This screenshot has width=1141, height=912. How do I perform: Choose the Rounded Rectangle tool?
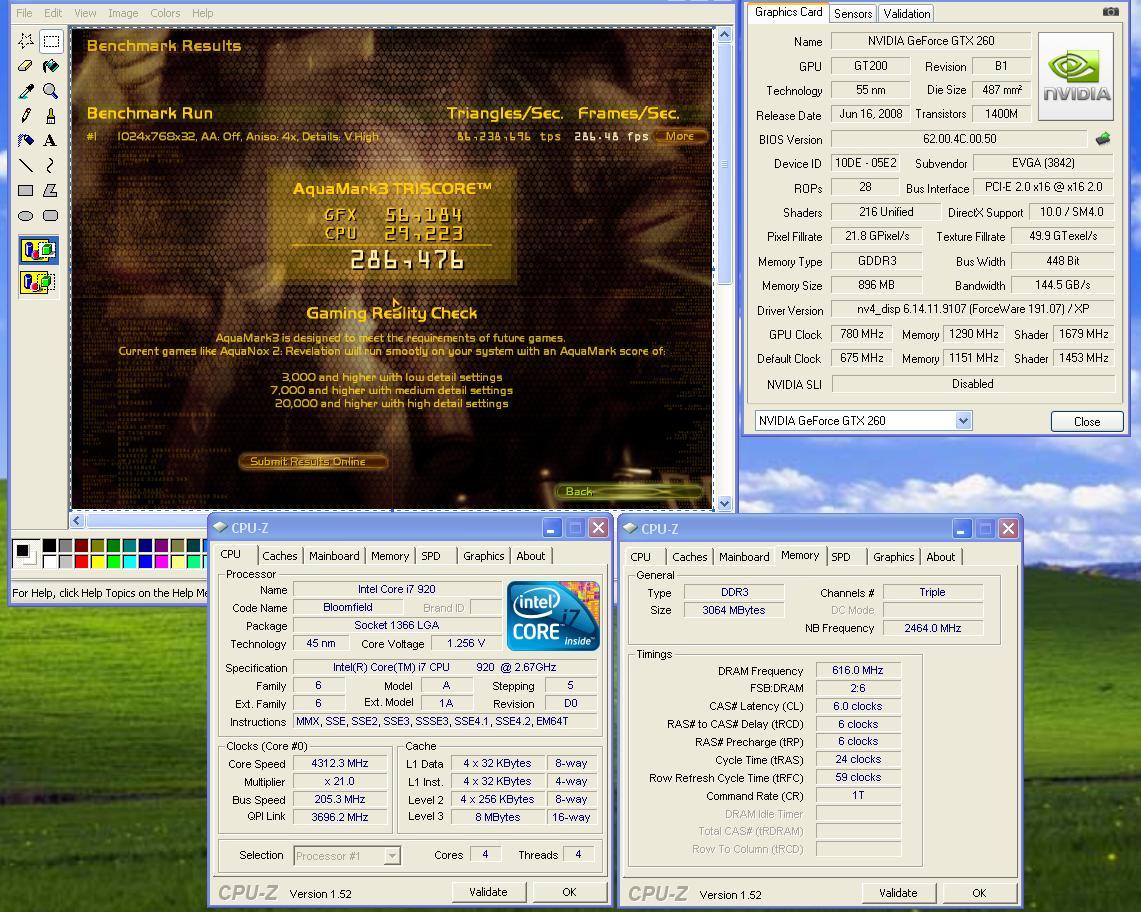50,215
